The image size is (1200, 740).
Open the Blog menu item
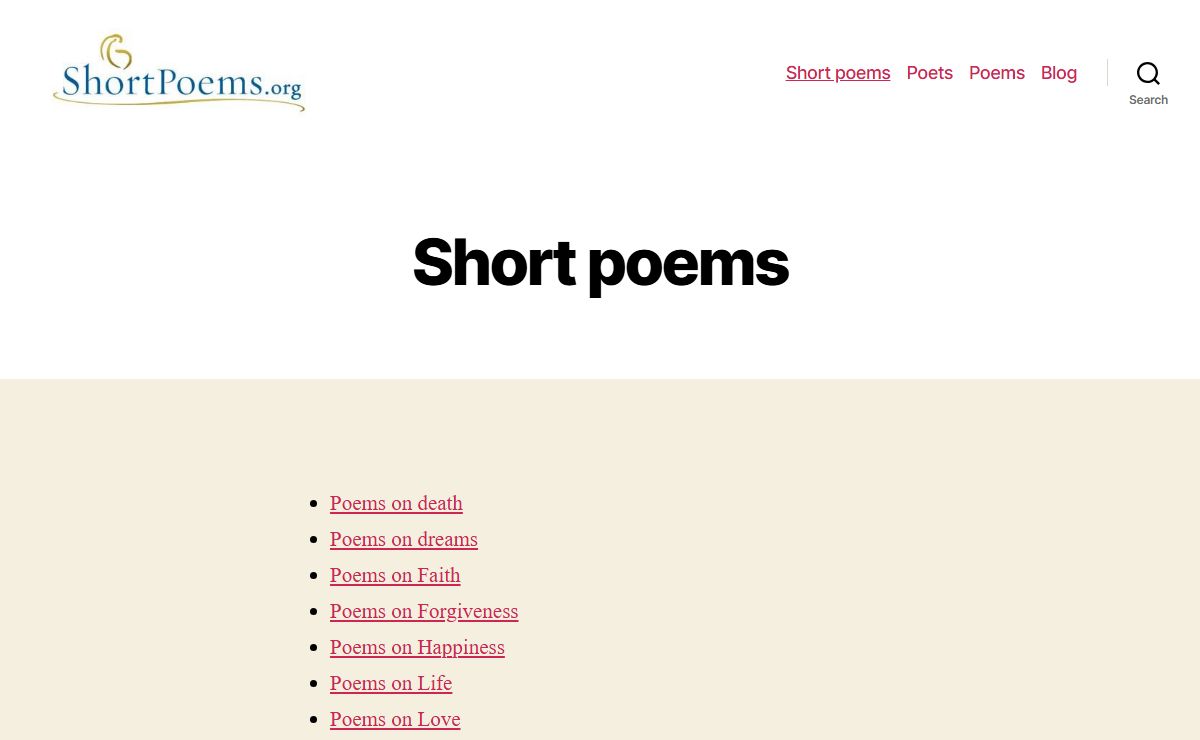click(1058, 73)
